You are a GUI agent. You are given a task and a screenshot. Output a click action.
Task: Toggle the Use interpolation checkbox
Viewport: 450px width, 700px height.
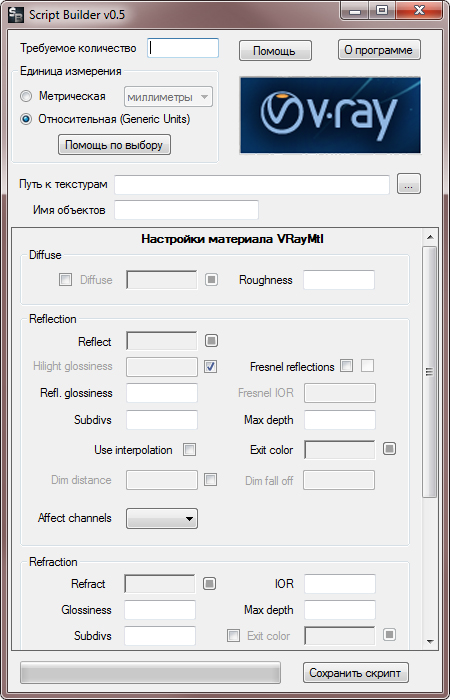click(x=190, y=450)
